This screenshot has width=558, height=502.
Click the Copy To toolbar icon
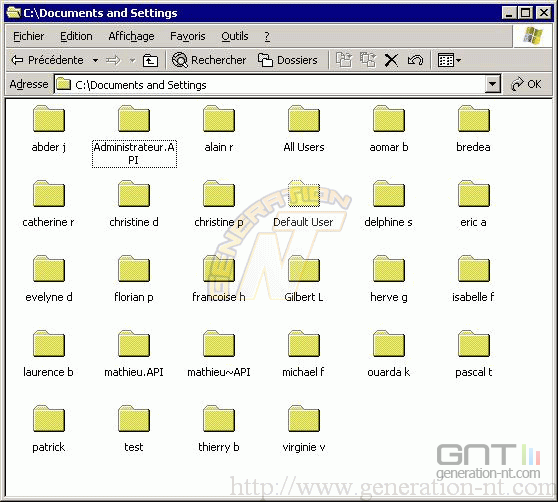(x=368, y=60)
